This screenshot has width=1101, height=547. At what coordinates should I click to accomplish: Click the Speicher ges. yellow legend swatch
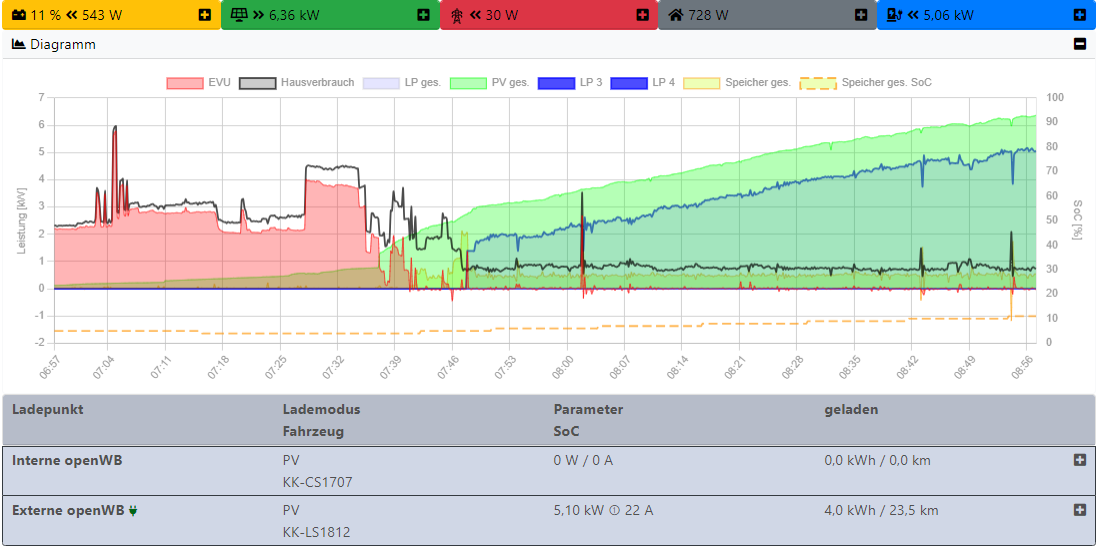(702, 82)
